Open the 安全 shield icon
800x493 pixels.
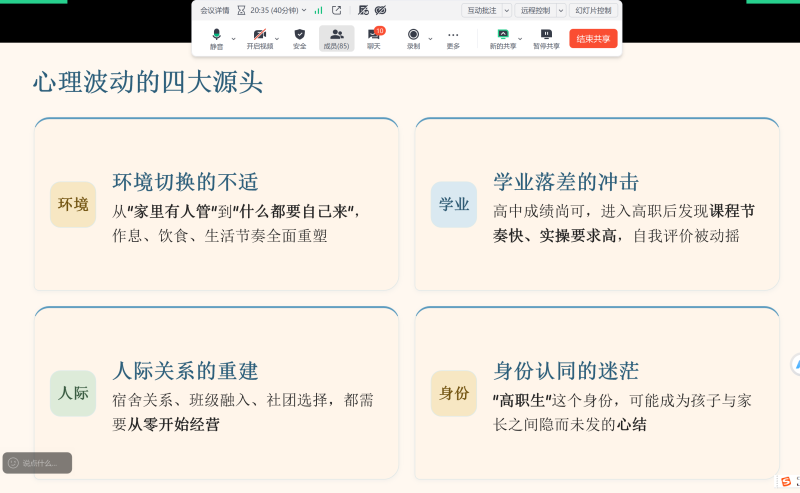coord(299,39)
